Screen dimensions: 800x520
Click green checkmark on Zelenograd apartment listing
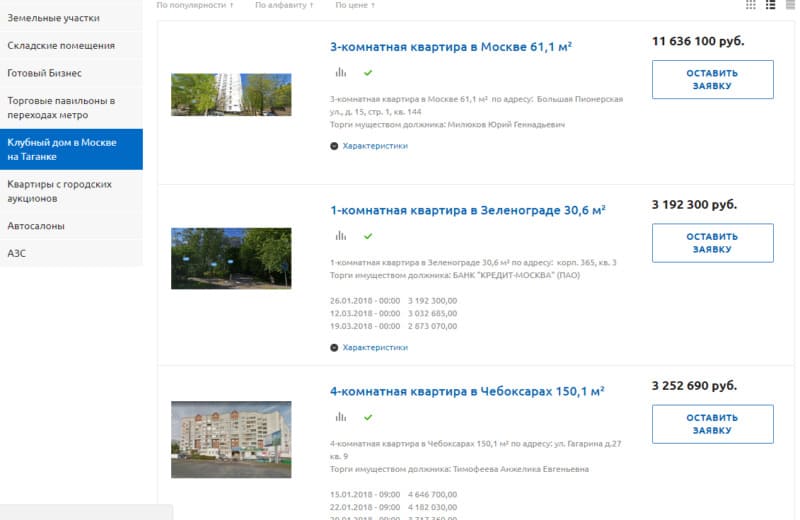(x=368, y=236)
